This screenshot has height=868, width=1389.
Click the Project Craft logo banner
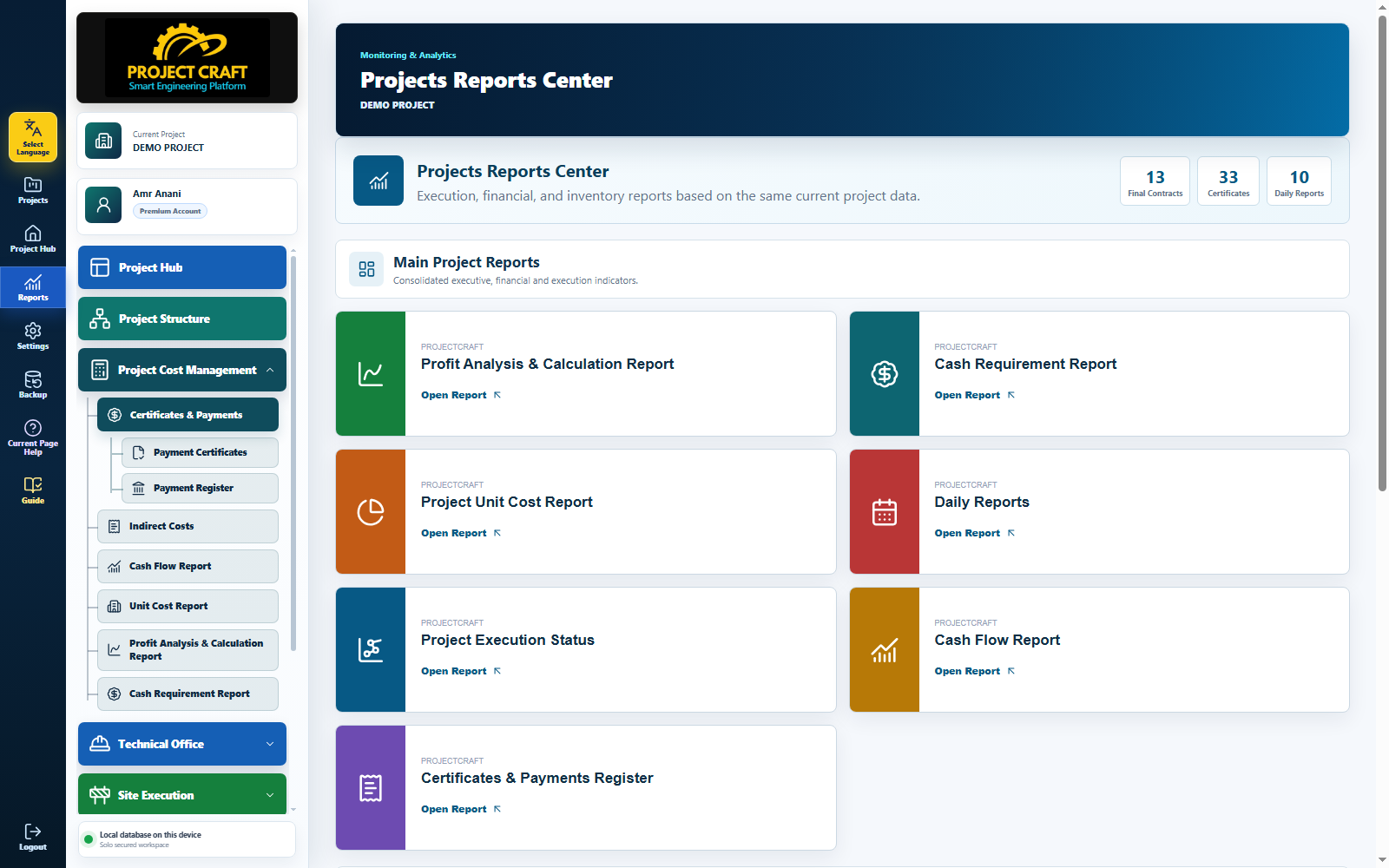(187, 57)
